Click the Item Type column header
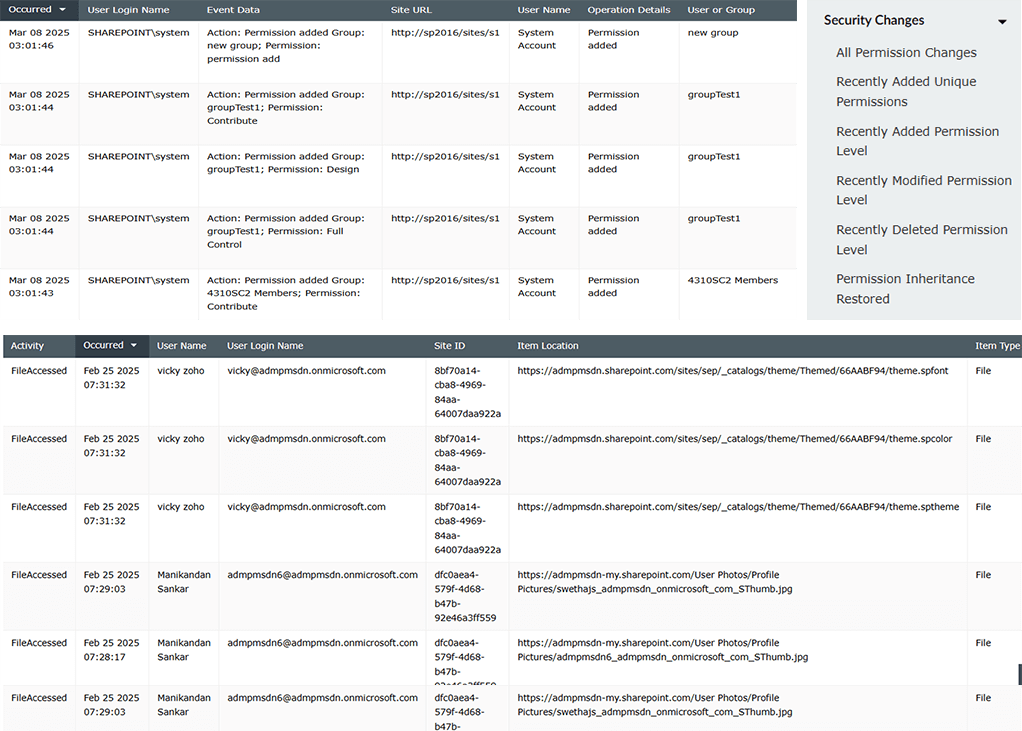1022x731 pixels. pos(997,346)
